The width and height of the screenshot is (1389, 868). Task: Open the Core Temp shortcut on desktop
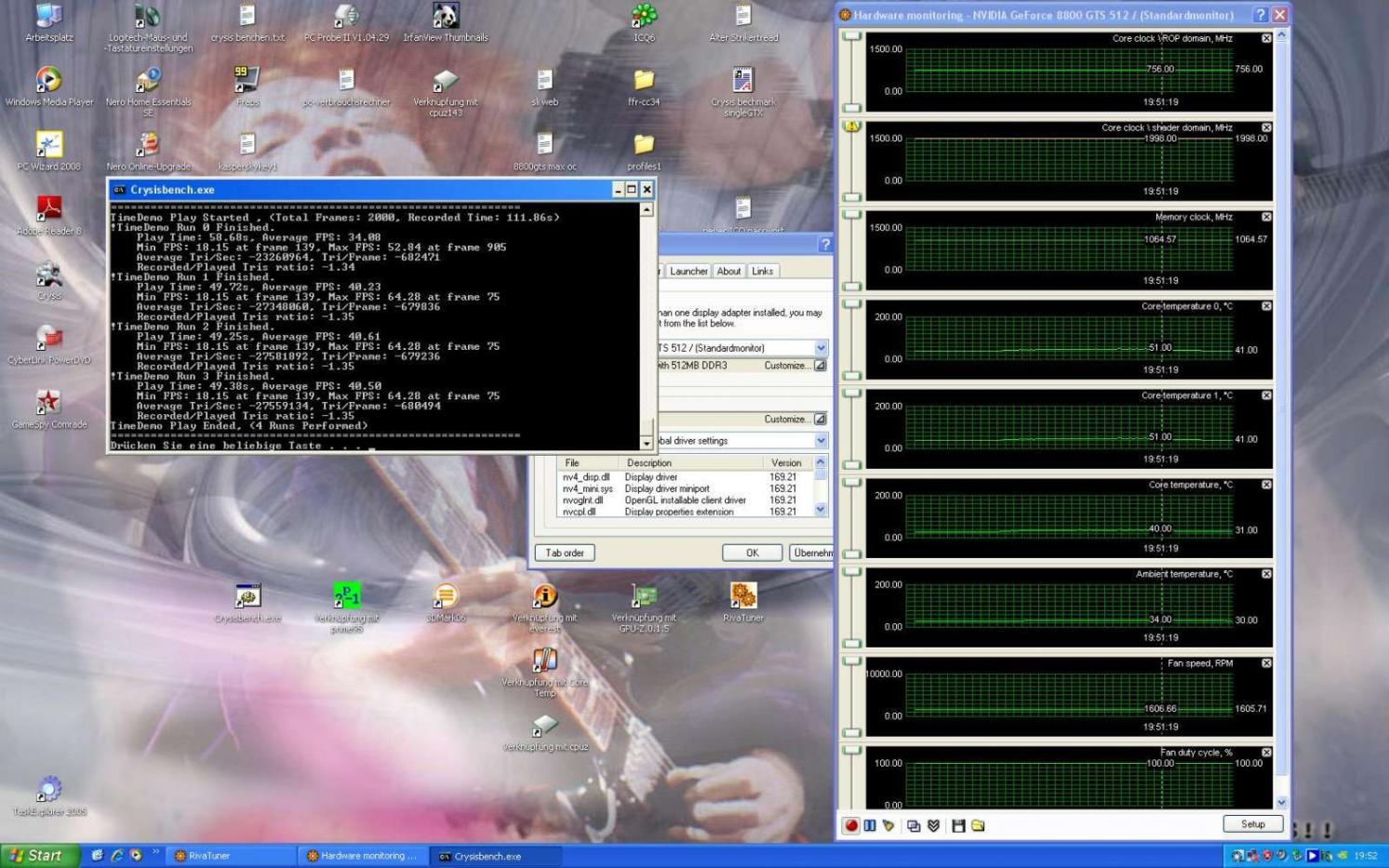click(x=545, y=672)
